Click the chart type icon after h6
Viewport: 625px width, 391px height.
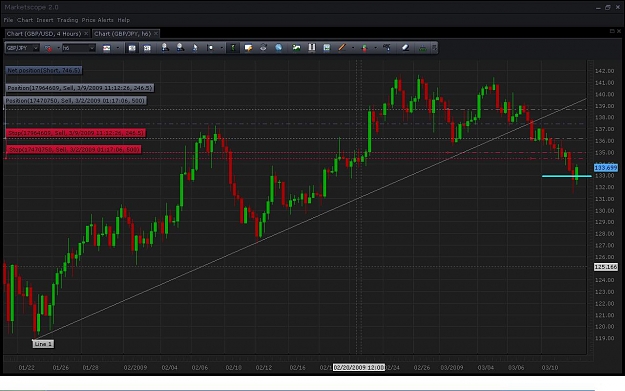106,48
